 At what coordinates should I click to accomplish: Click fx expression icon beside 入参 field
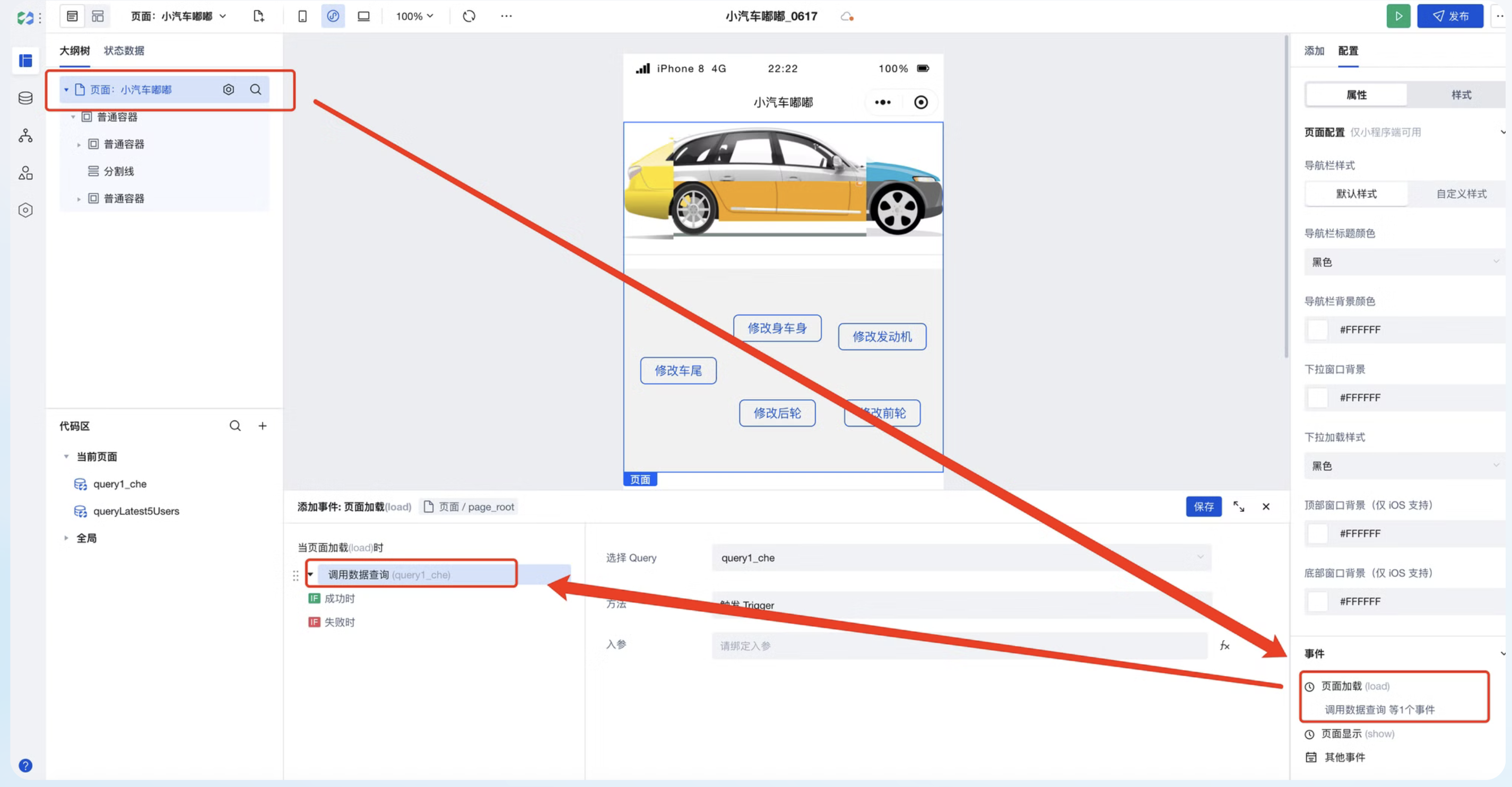coord(1224,645)
